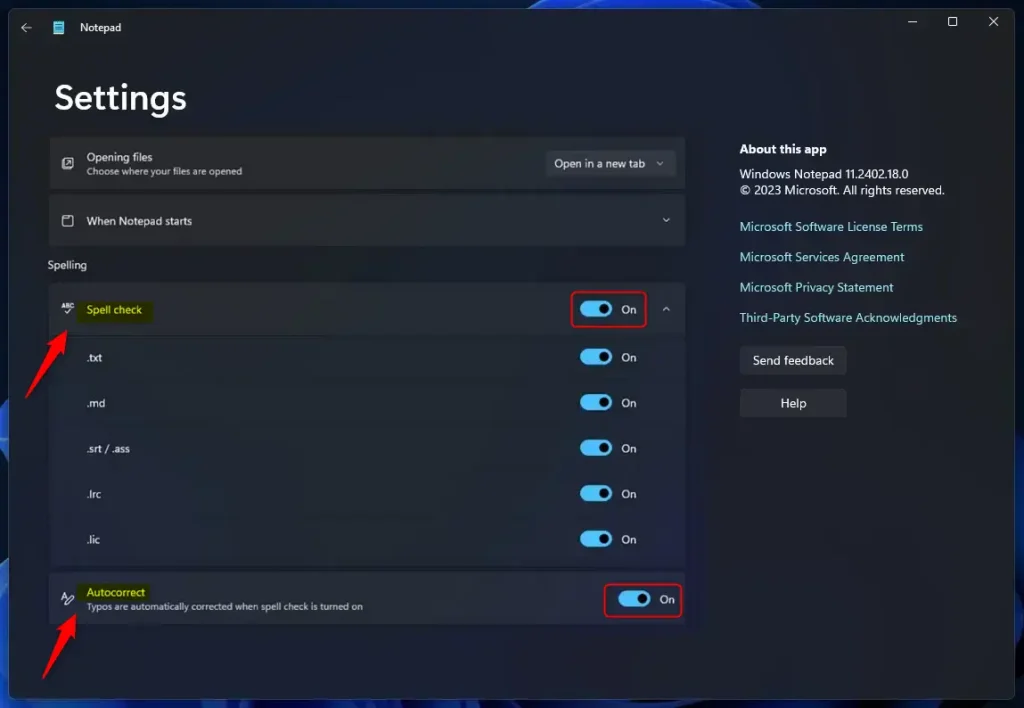1024x708 pixels.
Task: Minimize the Notepad window
Action: click(912, 22)
